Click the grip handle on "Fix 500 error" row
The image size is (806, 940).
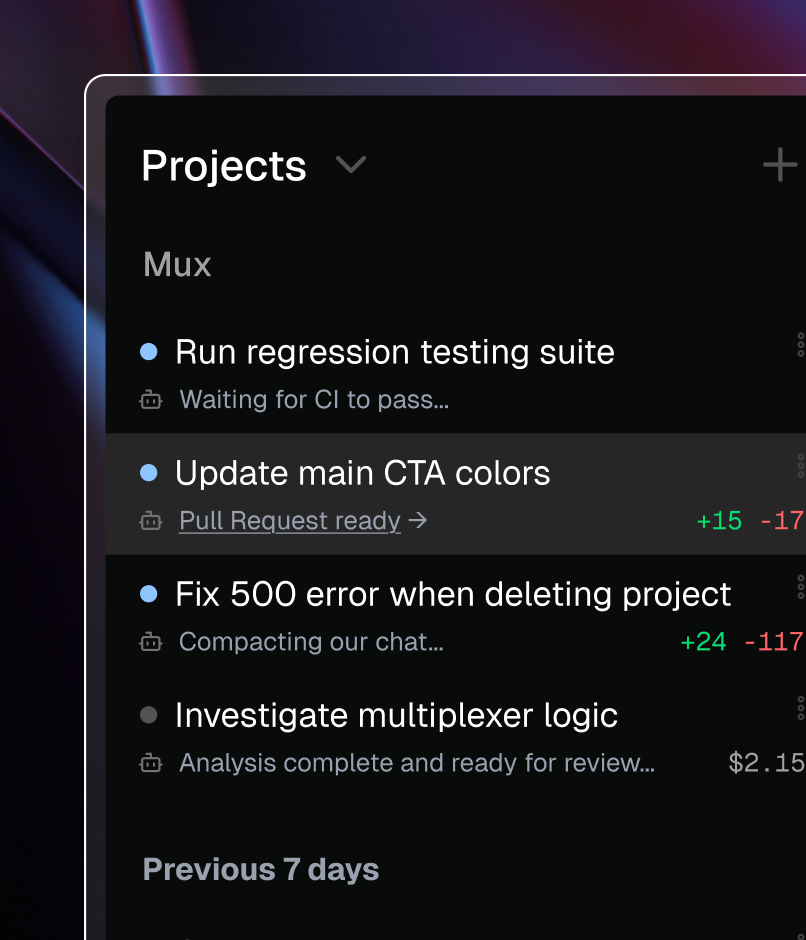[800, 587]
